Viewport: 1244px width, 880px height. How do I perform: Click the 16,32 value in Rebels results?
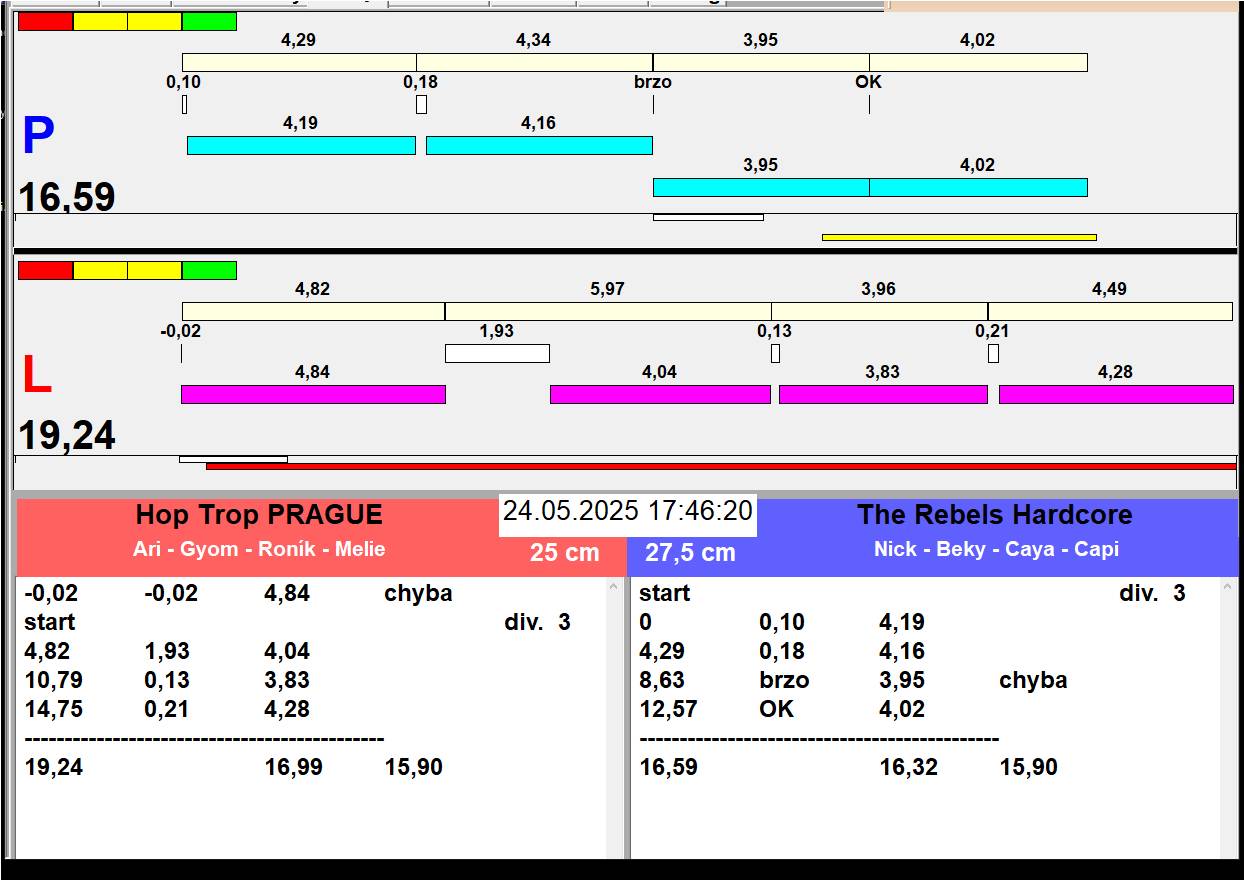[x=908, y=767]
